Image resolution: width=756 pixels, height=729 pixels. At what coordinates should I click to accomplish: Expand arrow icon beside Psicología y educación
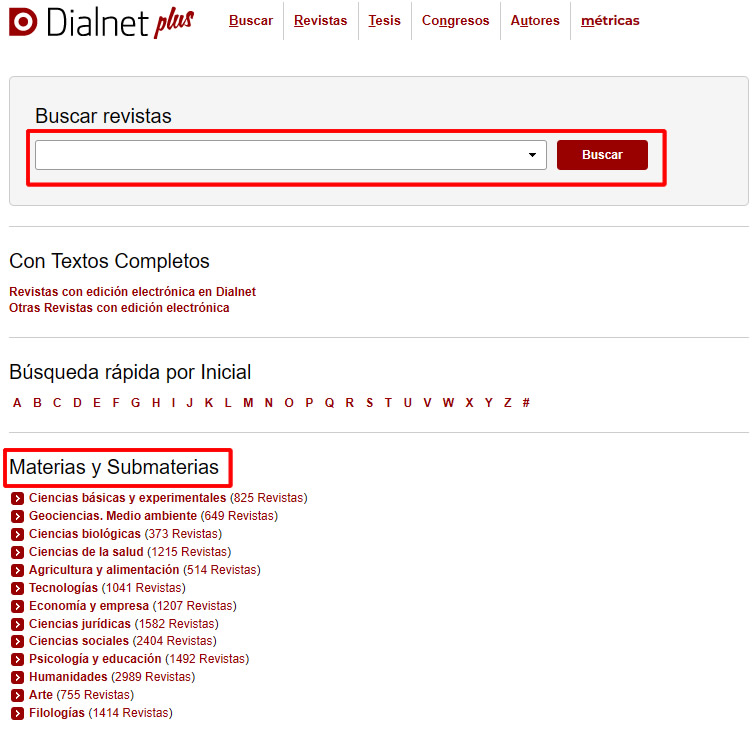17,659
